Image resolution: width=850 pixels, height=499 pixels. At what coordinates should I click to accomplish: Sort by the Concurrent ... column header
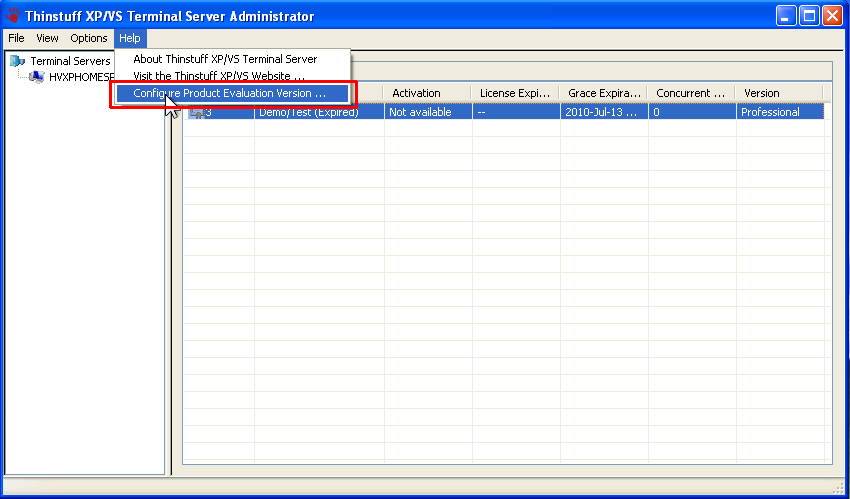pyautogui.click(x=692, y=93)
